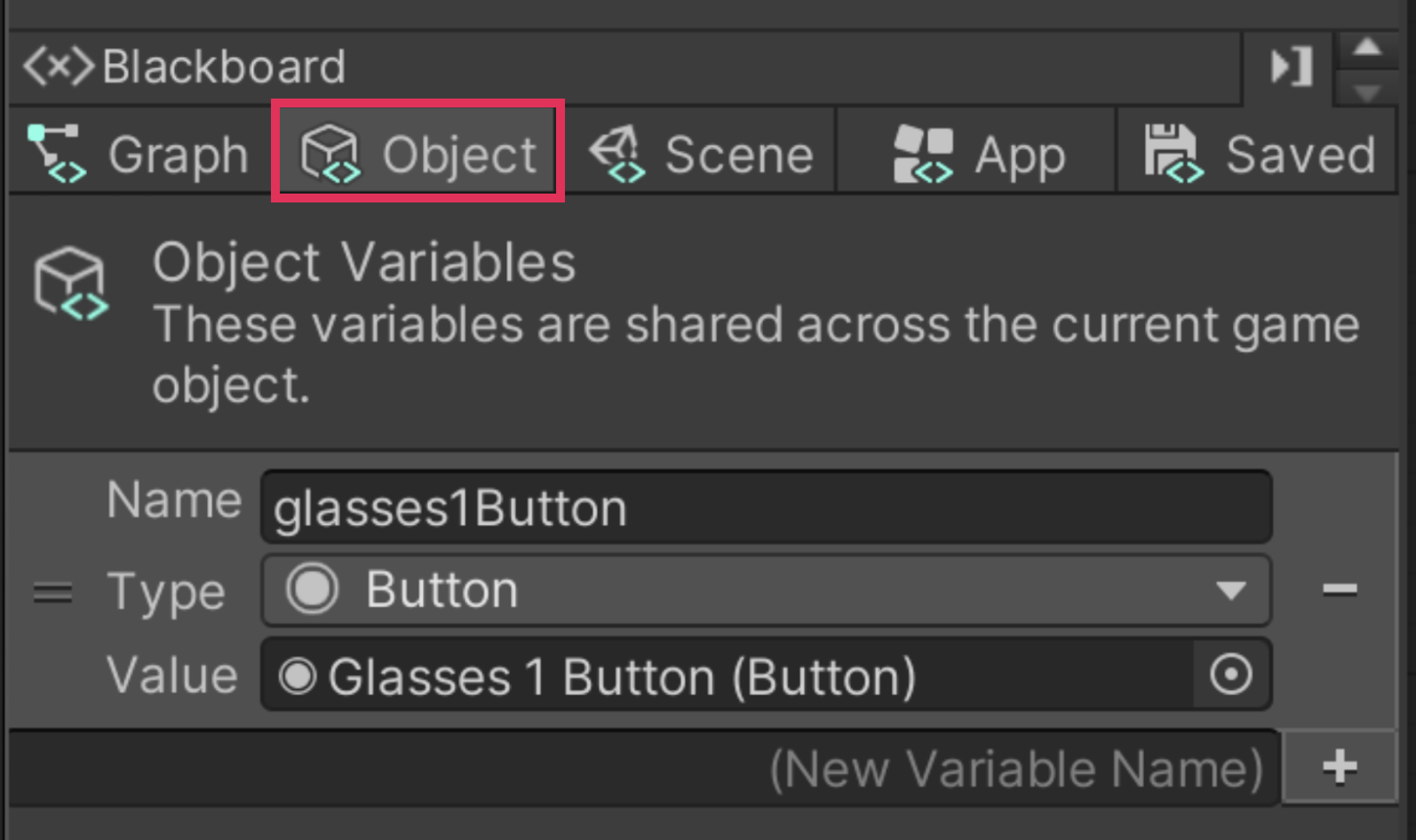Open the Button type dropdown

[x=766, y=590]
